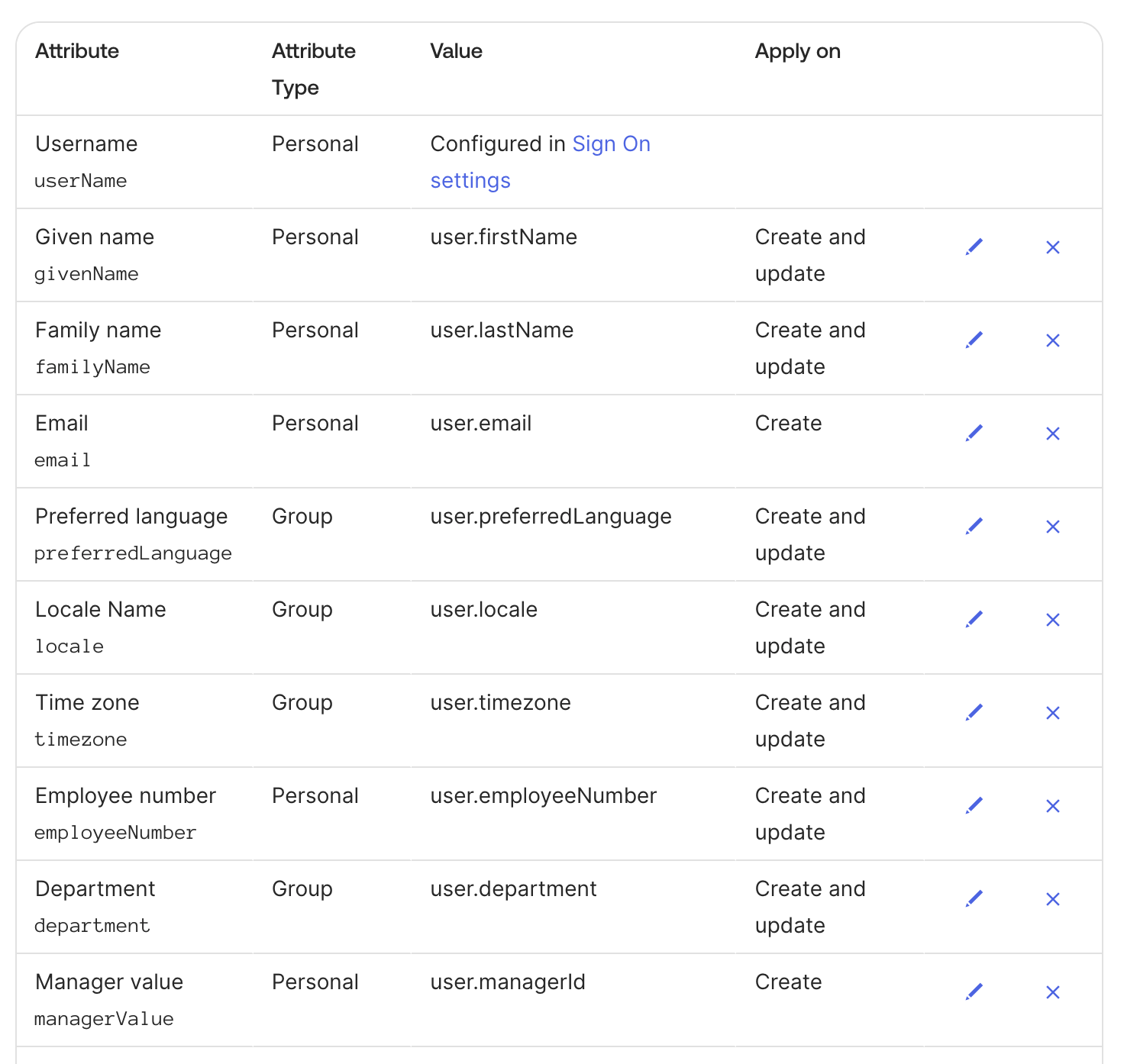Edit the Manager value mapping
The height and width of the screenshot is (1064, 1124).
pyautogui.click(x=974, y=991)
